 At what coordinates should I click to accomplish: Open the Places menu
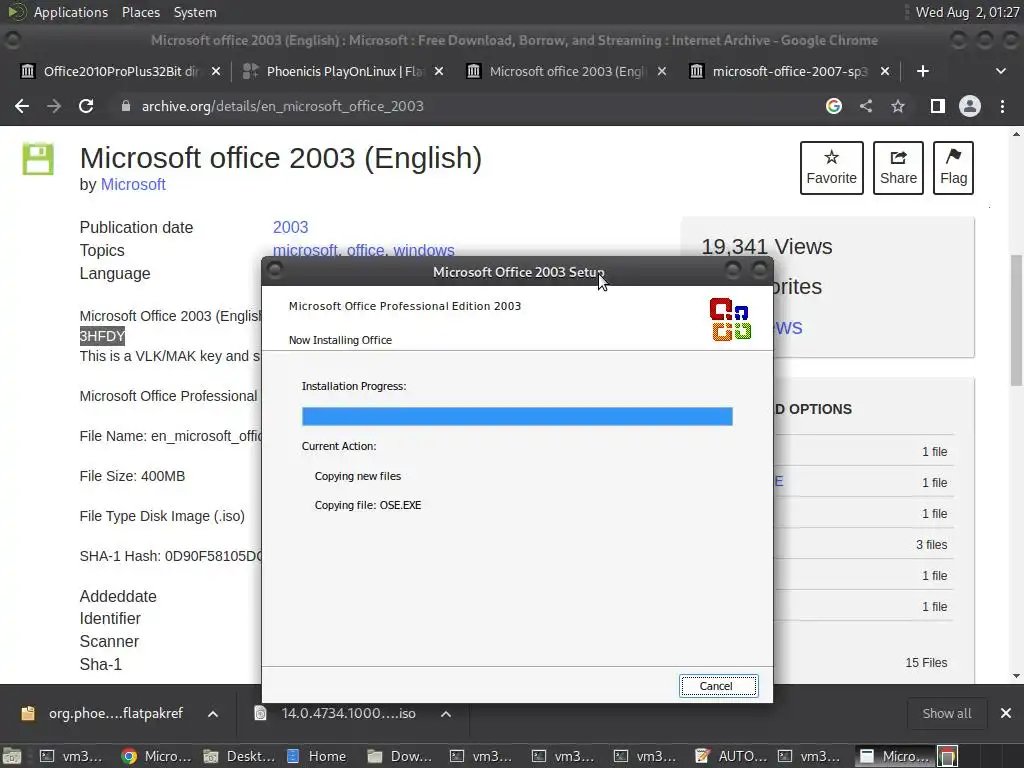[x=140, y=12]
